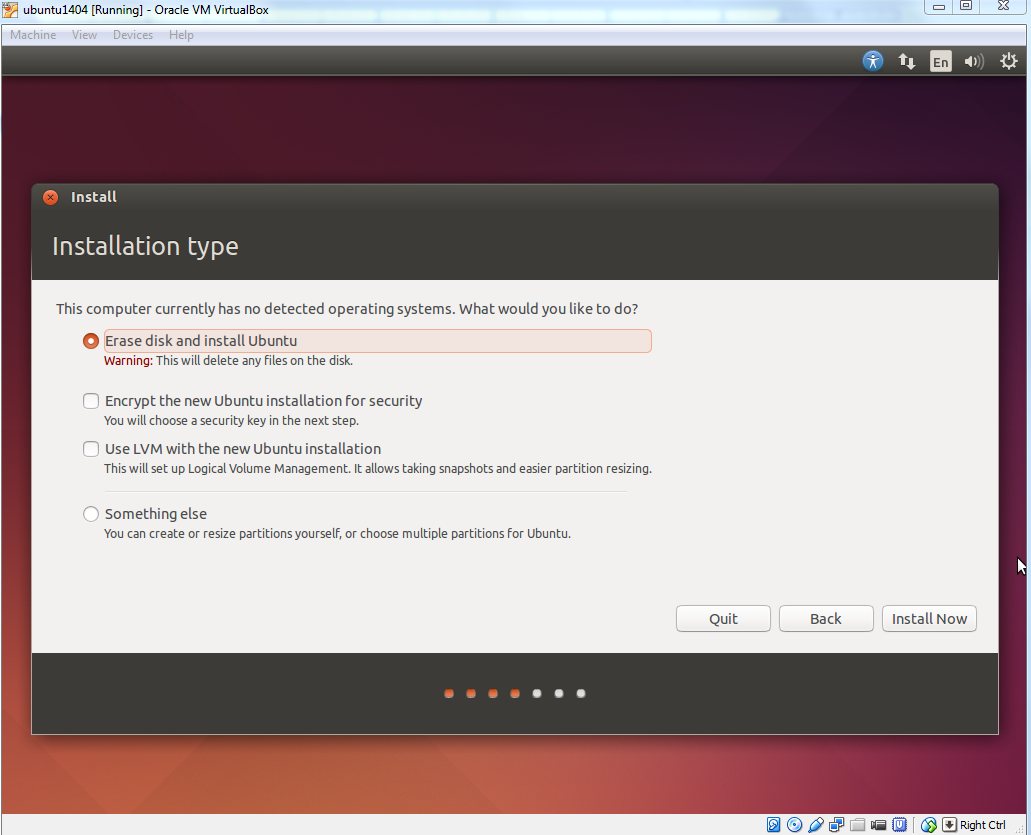Select 'Erase disk and install Ubuntu' option
This screenshot has height=835, width=1031.
click(x=91, y=341)
